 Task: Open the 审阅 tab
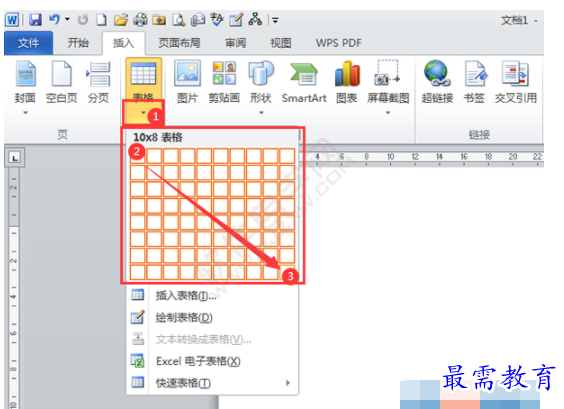(236, 43)
